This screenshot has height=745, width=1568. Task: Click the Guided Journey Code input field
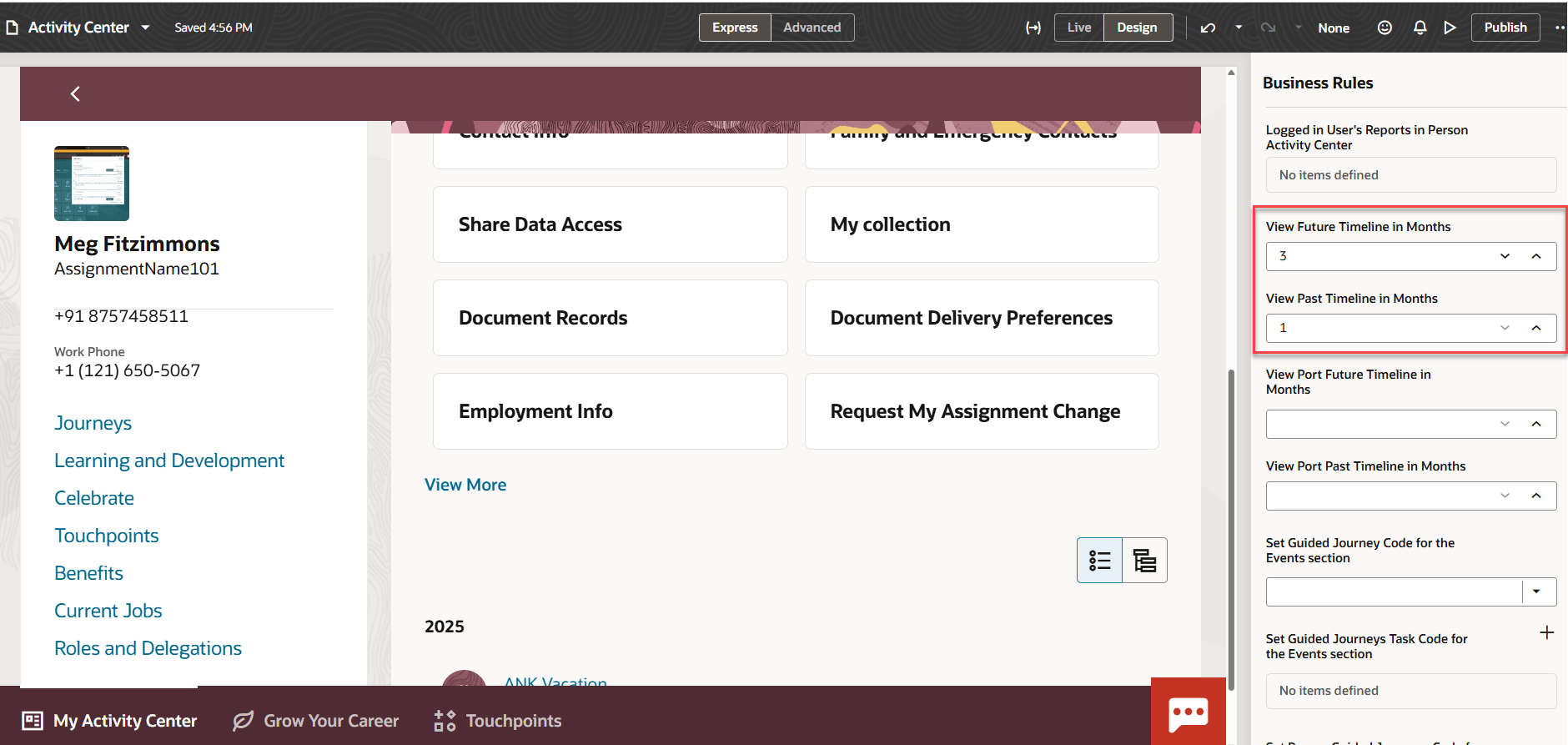(x=1394, y=591)
